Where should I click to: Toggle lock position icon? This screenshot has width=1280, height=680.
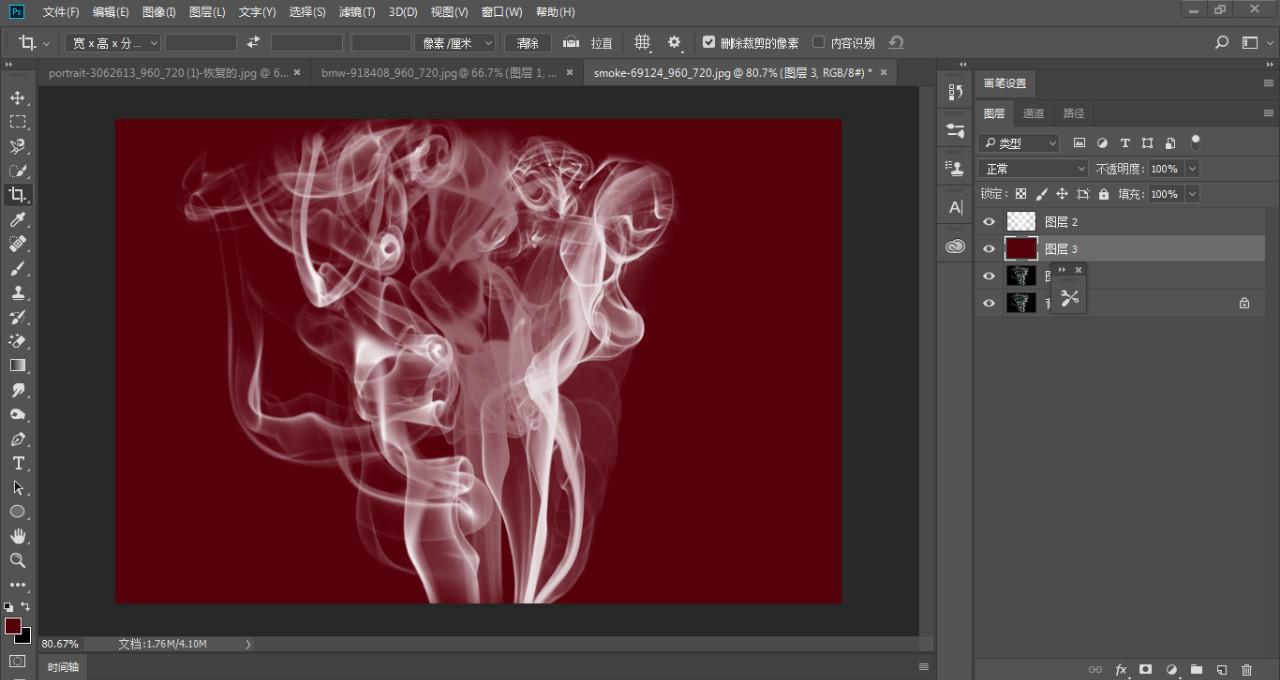[1062, 194]
